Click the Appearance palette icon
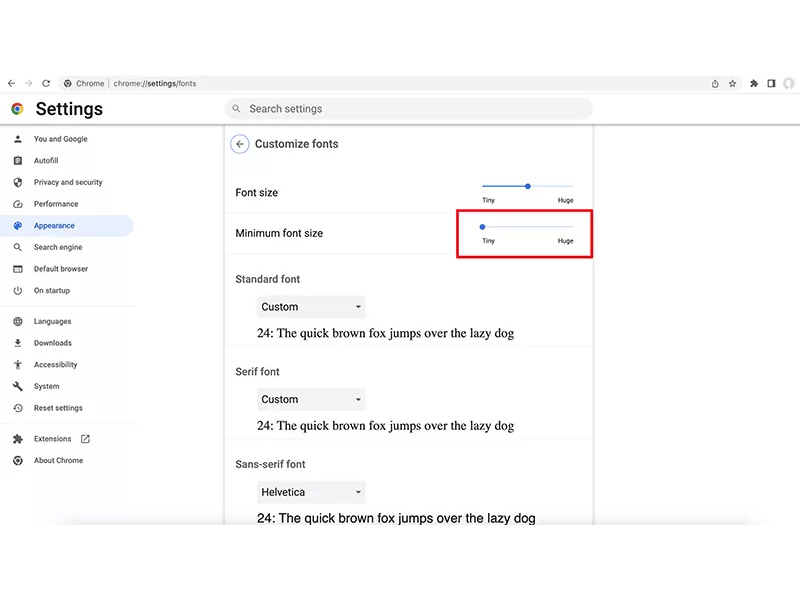 point(18,226)
